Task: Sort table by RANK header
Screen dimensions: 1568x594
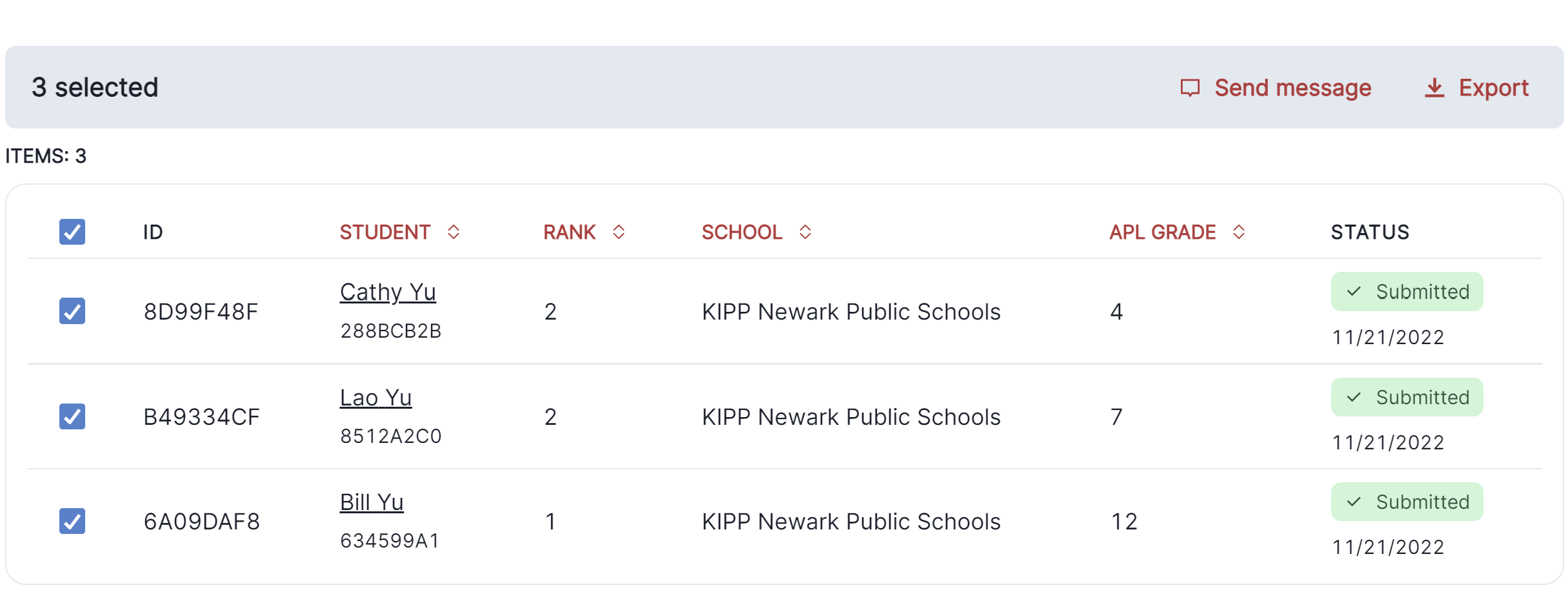Action: click(x=569, y=232)
